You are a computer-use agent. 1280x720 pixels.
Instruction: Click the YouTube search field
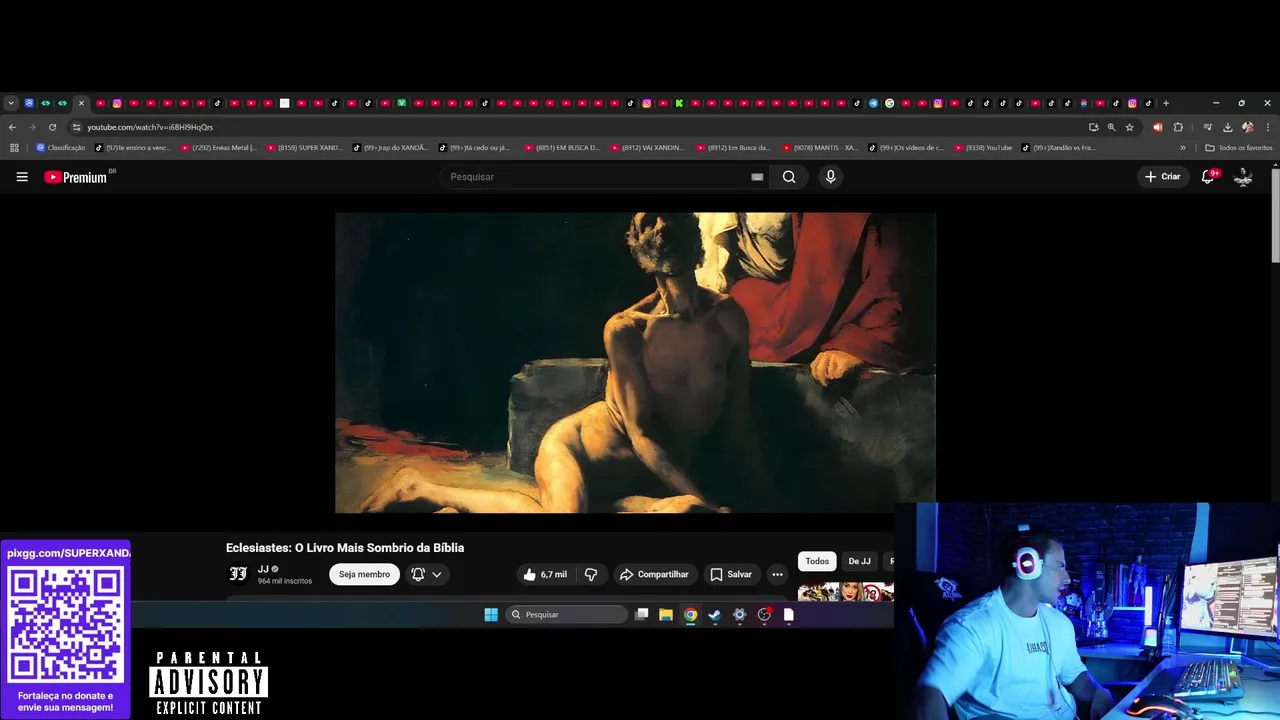click(x=595, y=177)
